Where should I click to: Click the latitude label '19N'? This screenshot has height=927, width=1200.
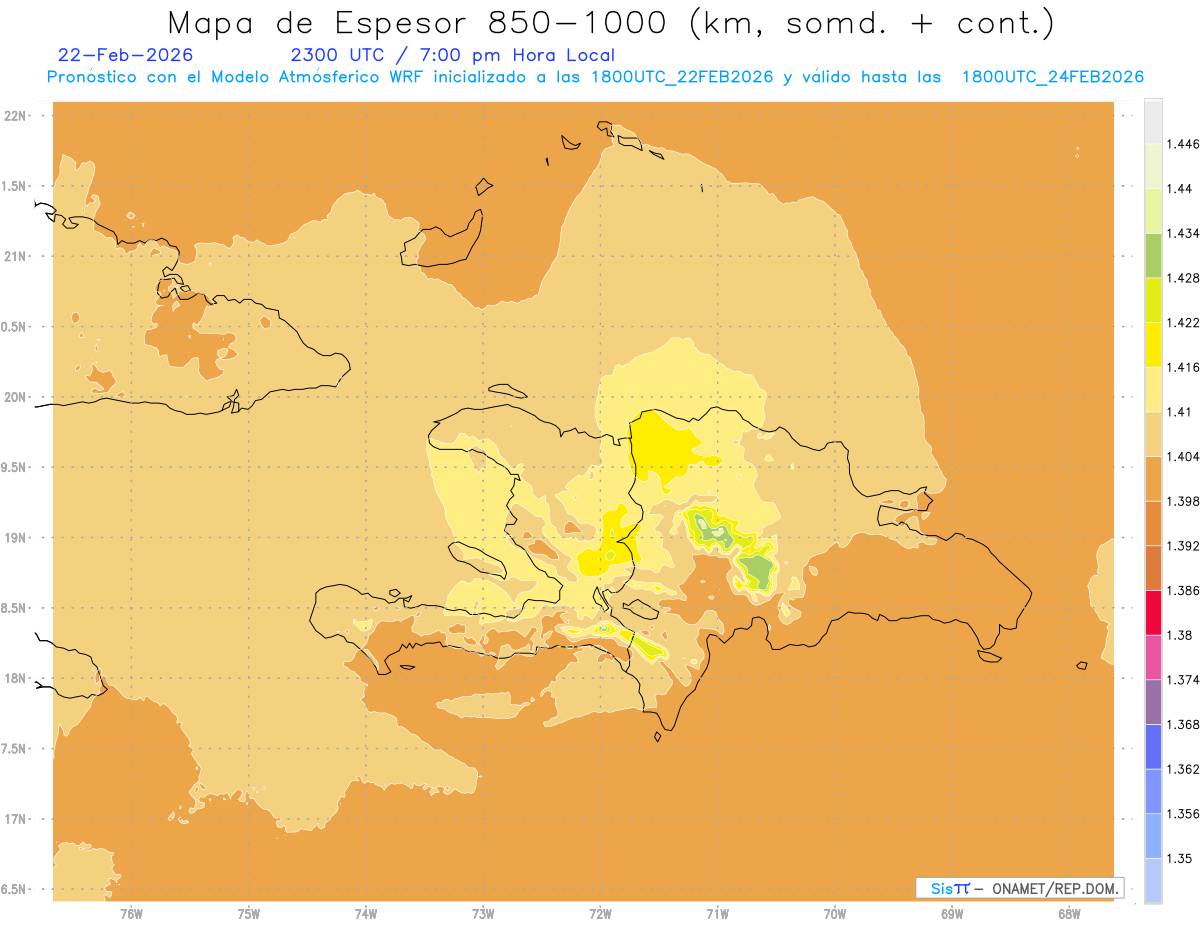pos(17,537)
